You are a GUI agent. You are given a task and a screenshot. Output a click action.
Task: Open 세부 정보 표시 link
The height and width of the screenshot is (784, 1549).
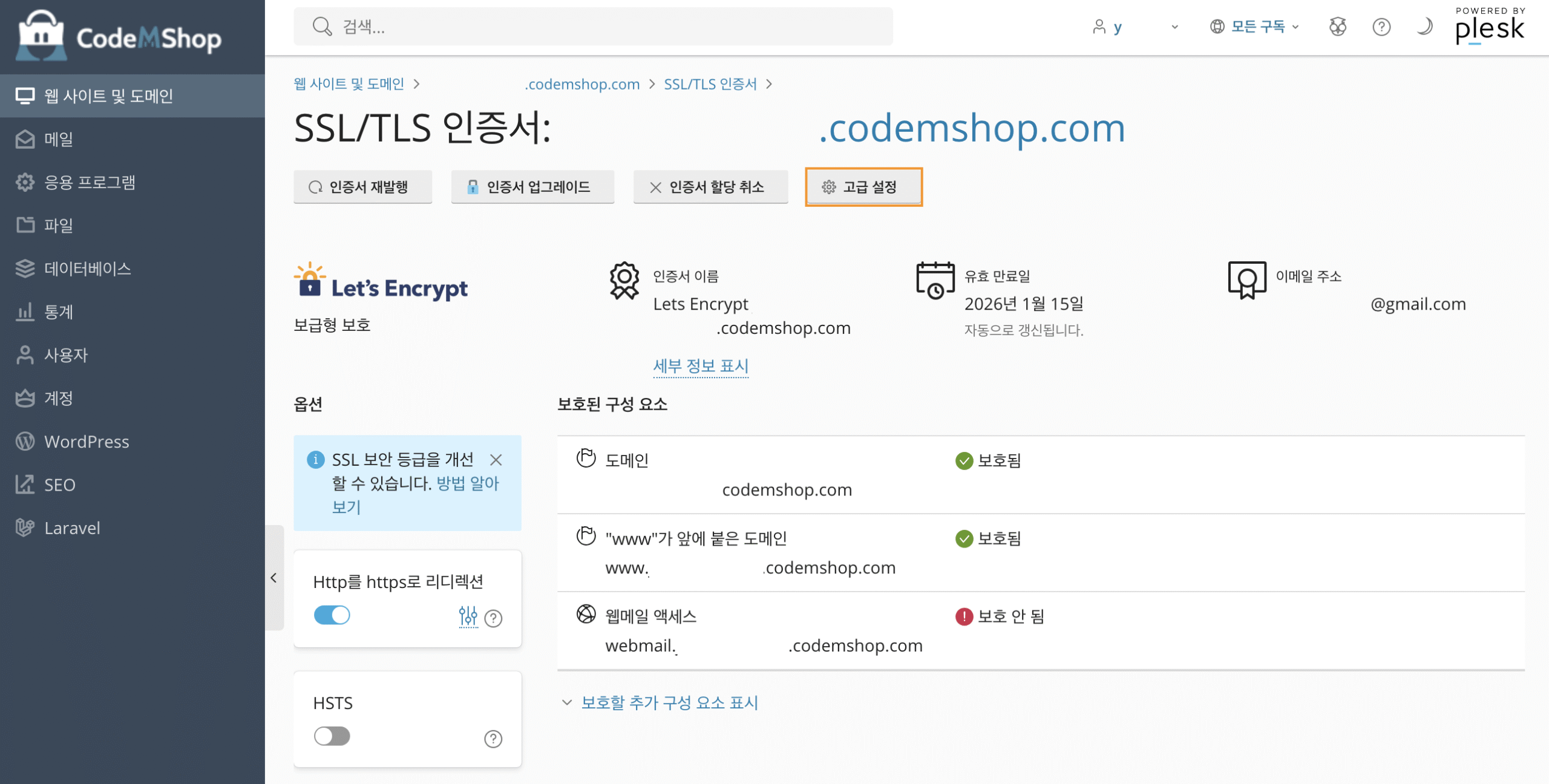point(701,366)
